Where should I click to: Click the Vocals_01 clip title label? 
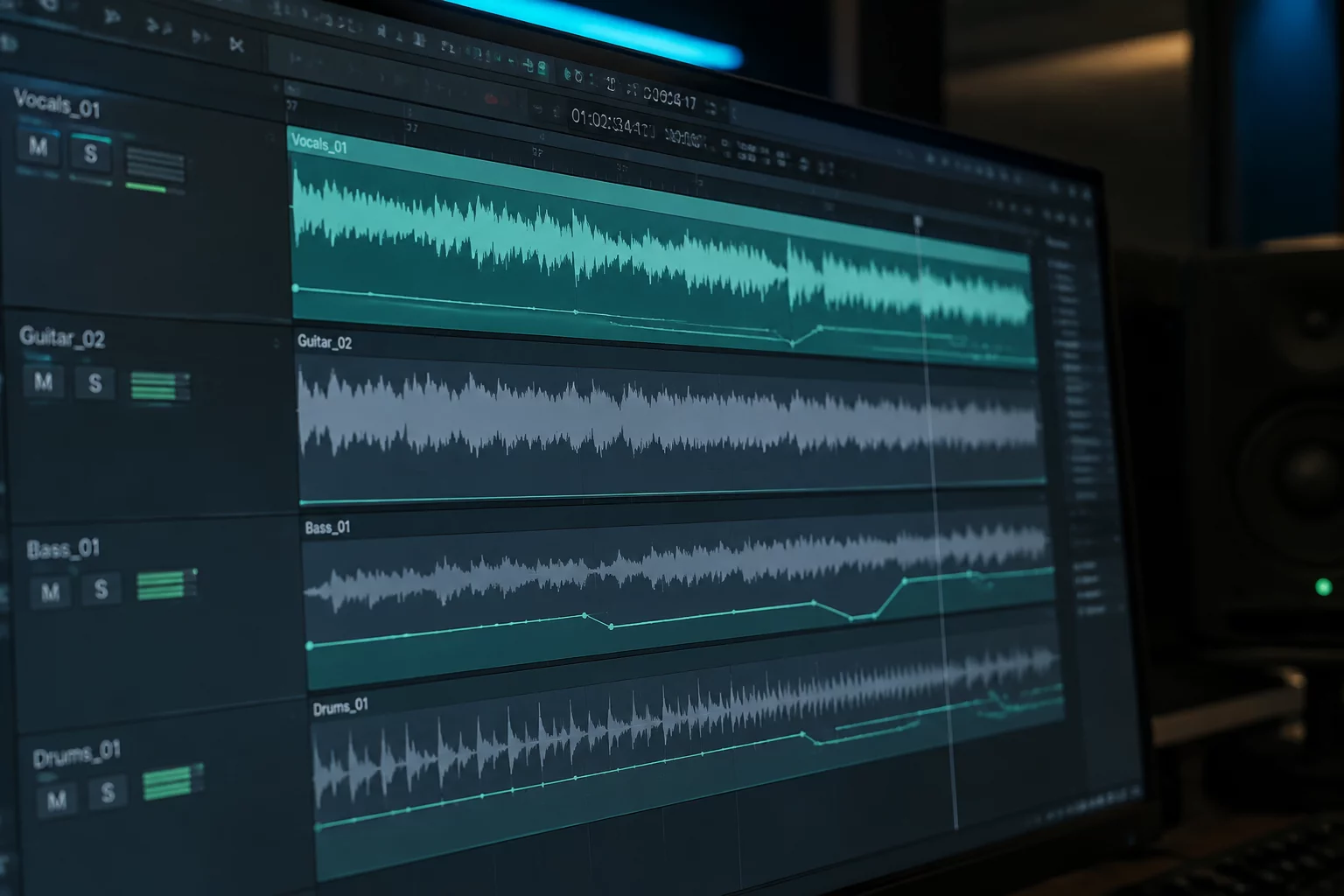pyautogui.click(x=318, y=143)
